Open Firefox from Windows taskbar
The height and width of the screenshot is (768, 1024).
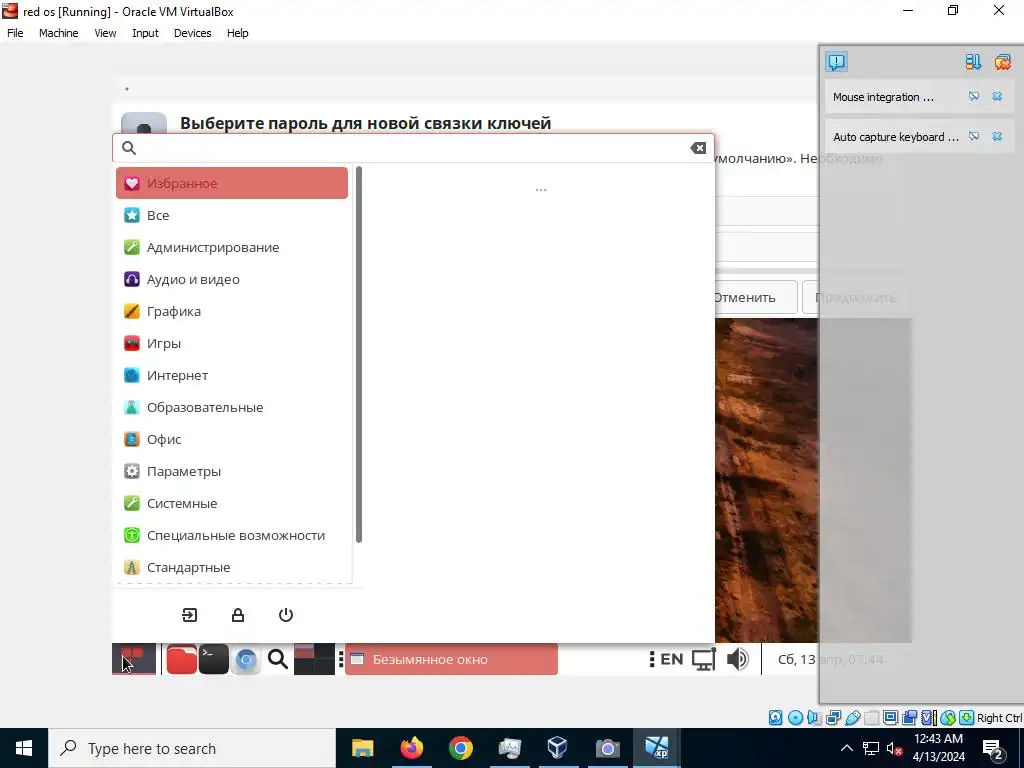[411, 748]
